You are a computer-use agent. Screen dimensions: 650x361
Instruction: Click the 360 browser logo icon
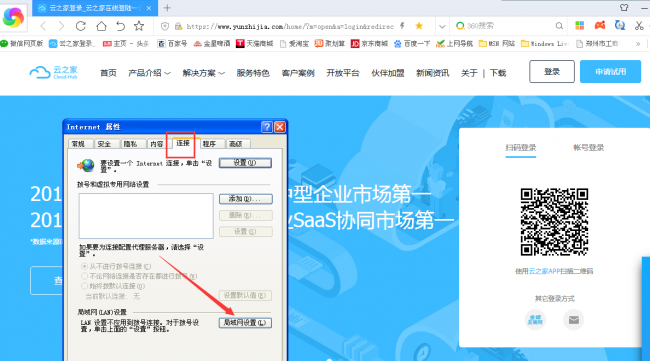click(13, 17)
